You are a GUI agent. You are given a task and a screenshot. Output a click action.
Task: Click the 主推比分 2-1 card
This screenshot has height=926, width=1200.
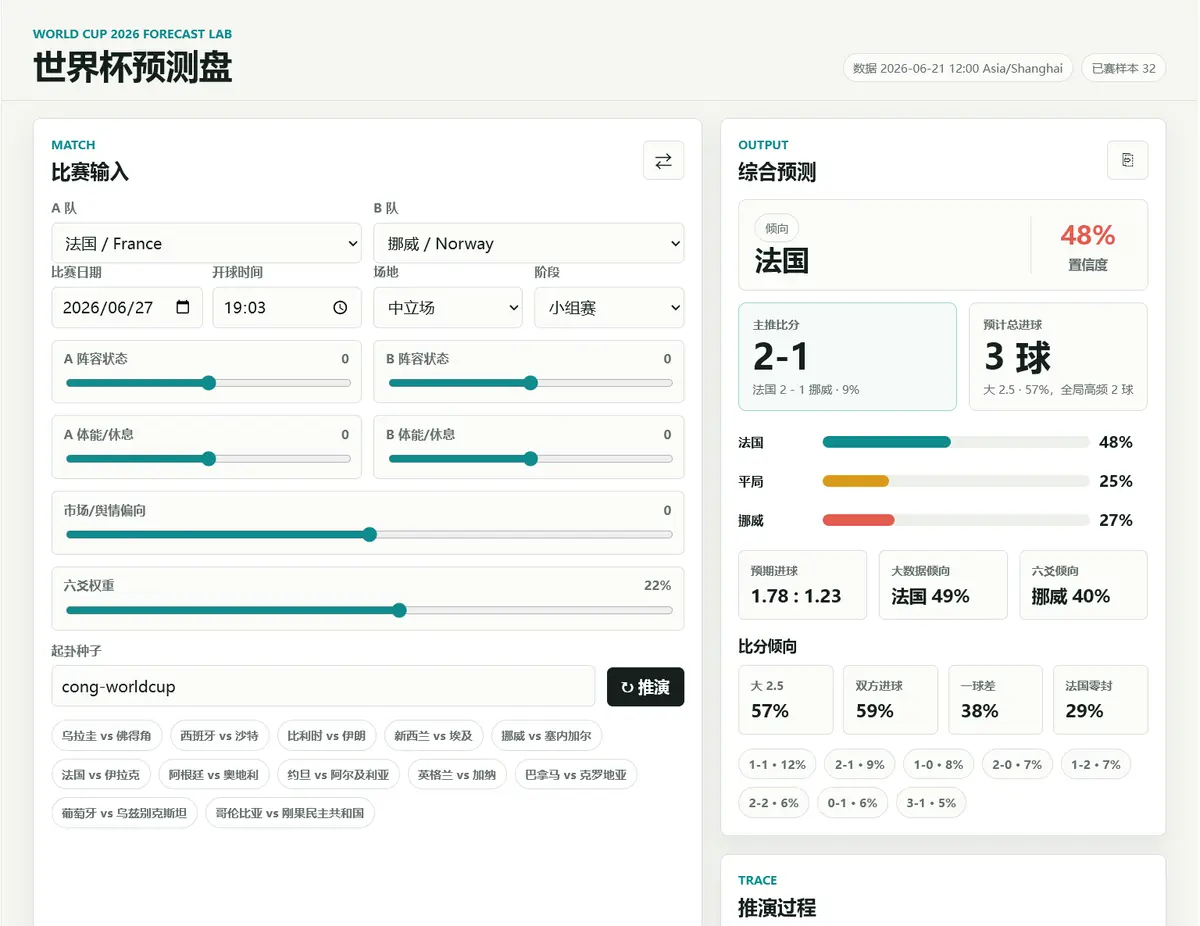(x=847, y=357)
